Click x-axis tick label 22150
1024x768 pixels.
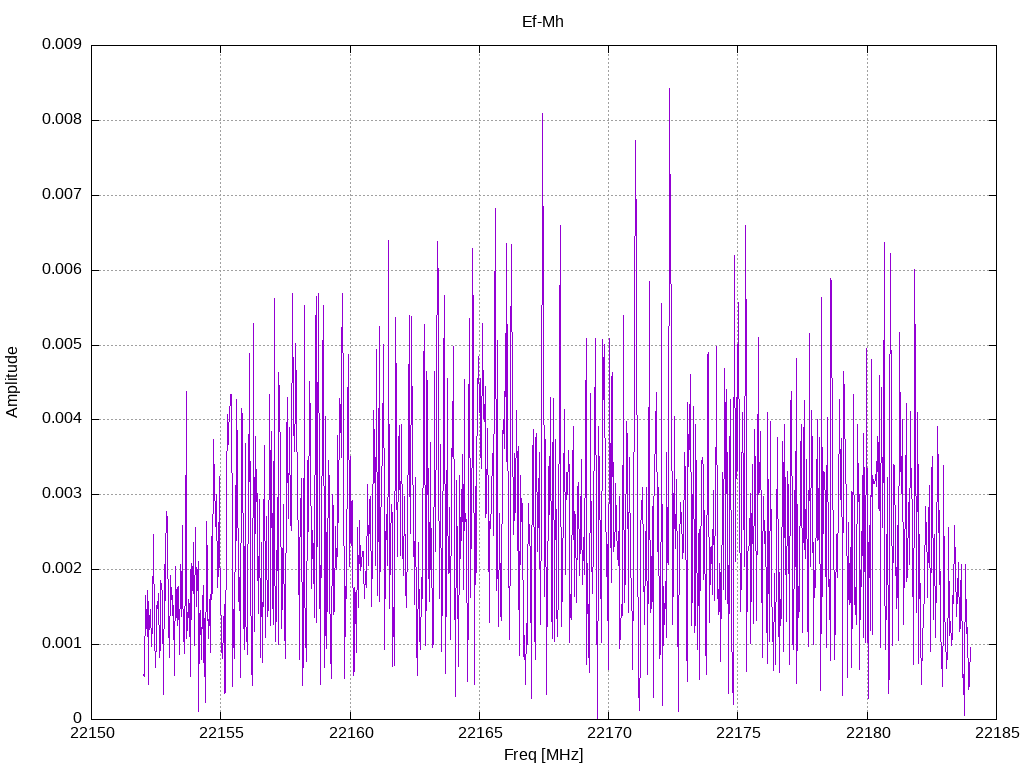tap(92, 733)
